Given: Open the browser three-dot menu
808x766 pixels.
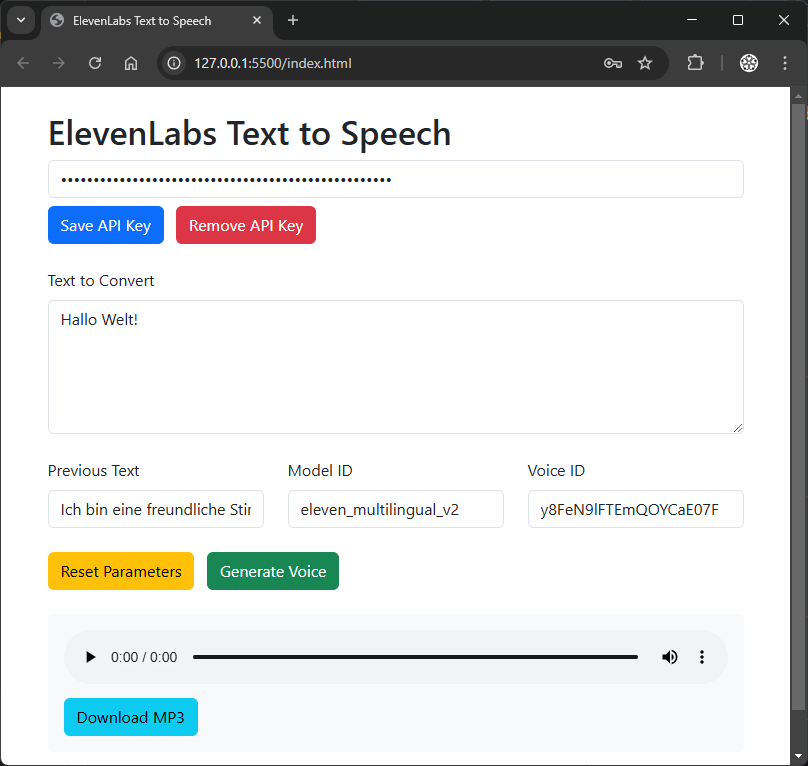Looking at the screenshot, I should (785, 63).
